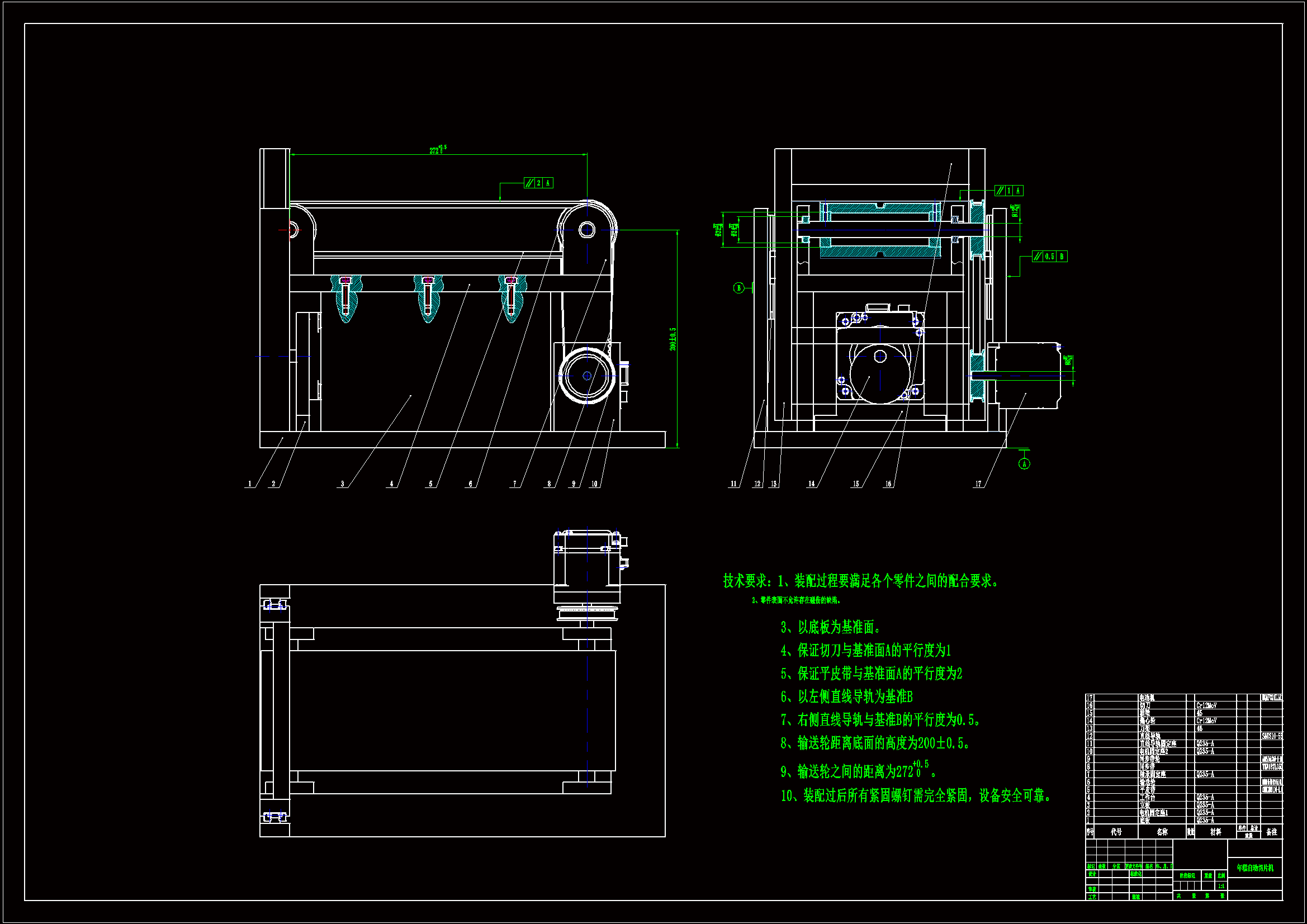Image resolution: width=1307 pixels, height=924 pixels.
Task: Click part balloon number 14
Action: coord(811,484)
